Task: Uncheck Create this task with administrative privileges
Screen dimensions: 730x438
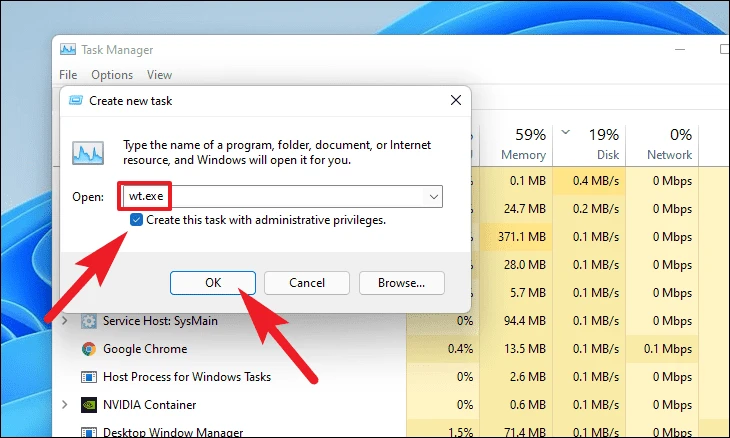Action: coord(136,220)
